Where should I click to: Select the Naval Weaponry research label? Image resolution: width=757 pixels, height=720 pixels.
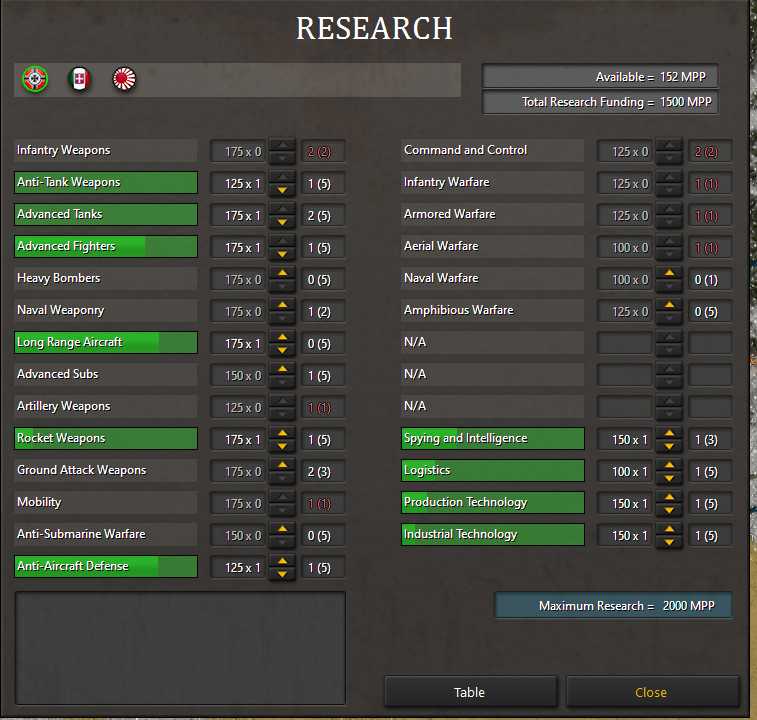pos(106,311)
